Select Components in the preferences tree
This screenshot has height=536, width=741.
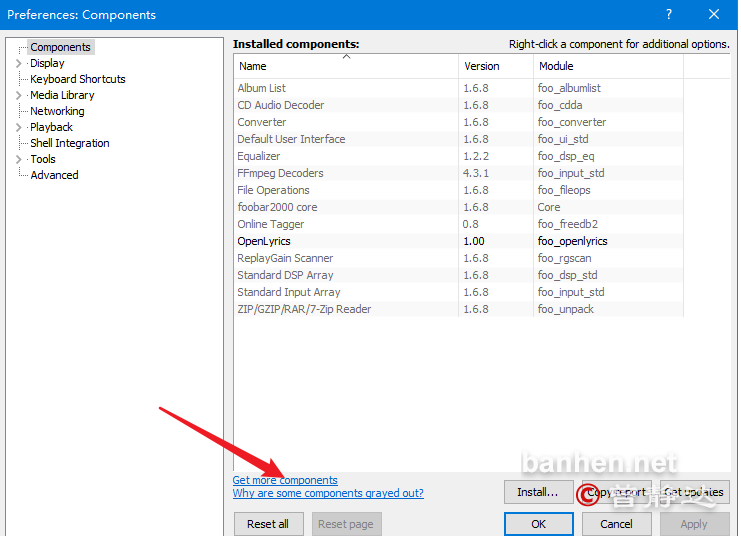[x=60, y=47]
